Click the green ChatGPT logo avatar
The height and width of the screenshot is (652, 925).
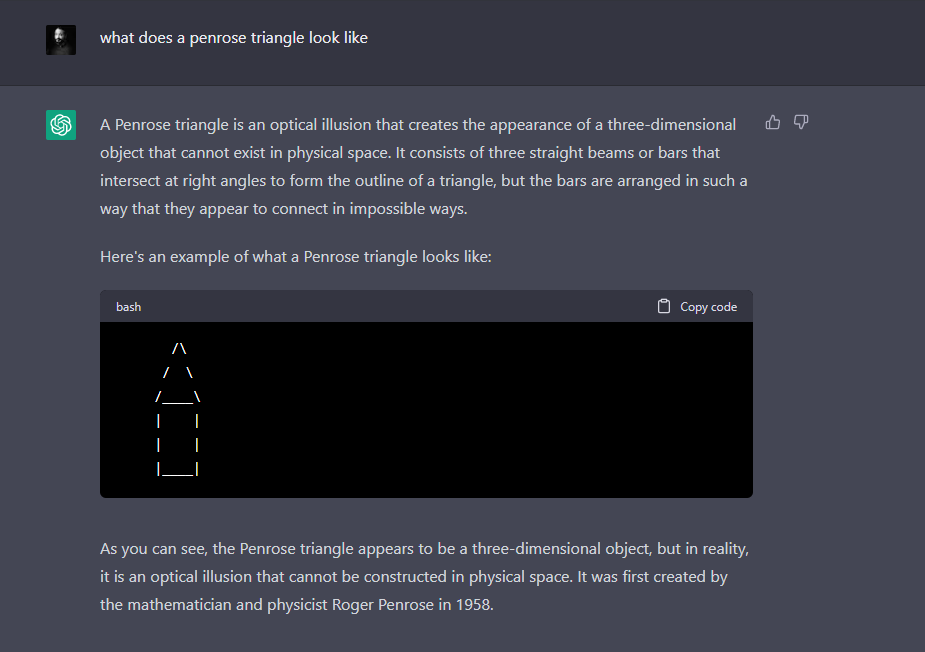click(61, 124)
